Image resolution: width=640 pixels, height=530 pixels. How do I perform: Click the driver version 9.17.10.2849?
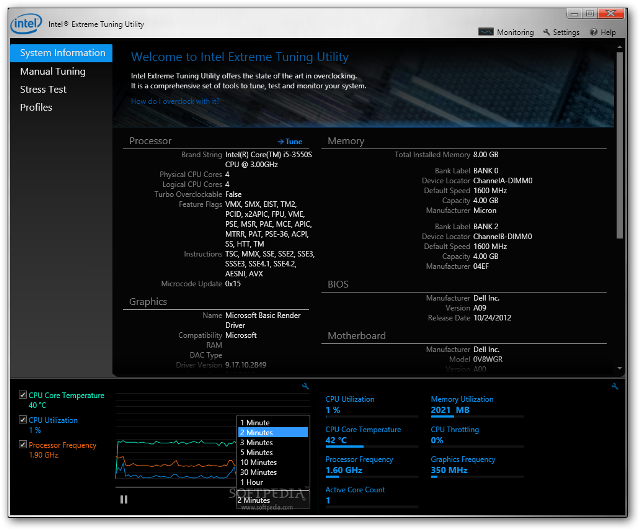(x=246, y=365)
